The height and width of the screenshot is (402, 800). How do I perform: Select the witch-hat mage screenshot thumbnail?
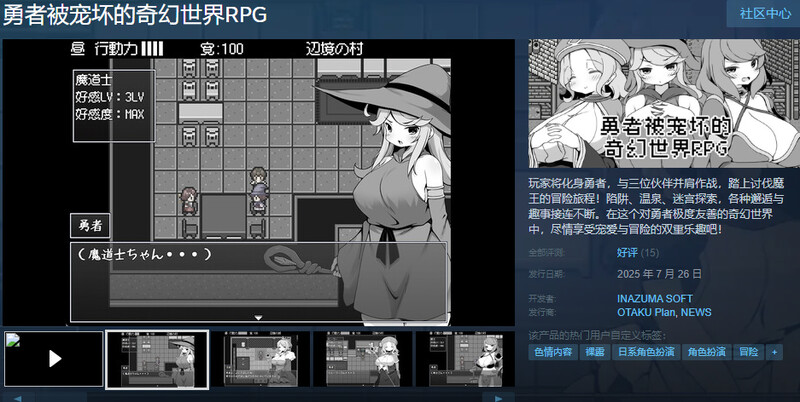pyautogui.click(x=157, y=359)
